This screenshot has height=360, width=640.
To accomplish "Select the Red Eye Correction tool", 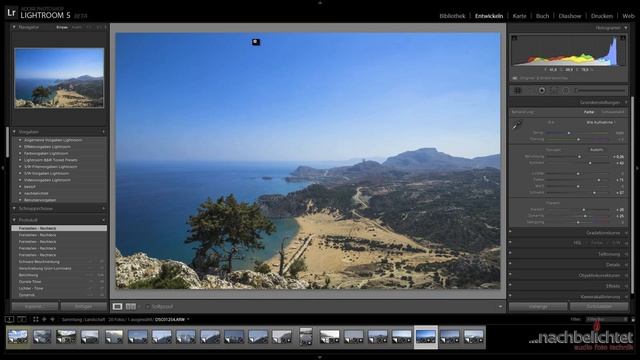I will click(542, 90).
